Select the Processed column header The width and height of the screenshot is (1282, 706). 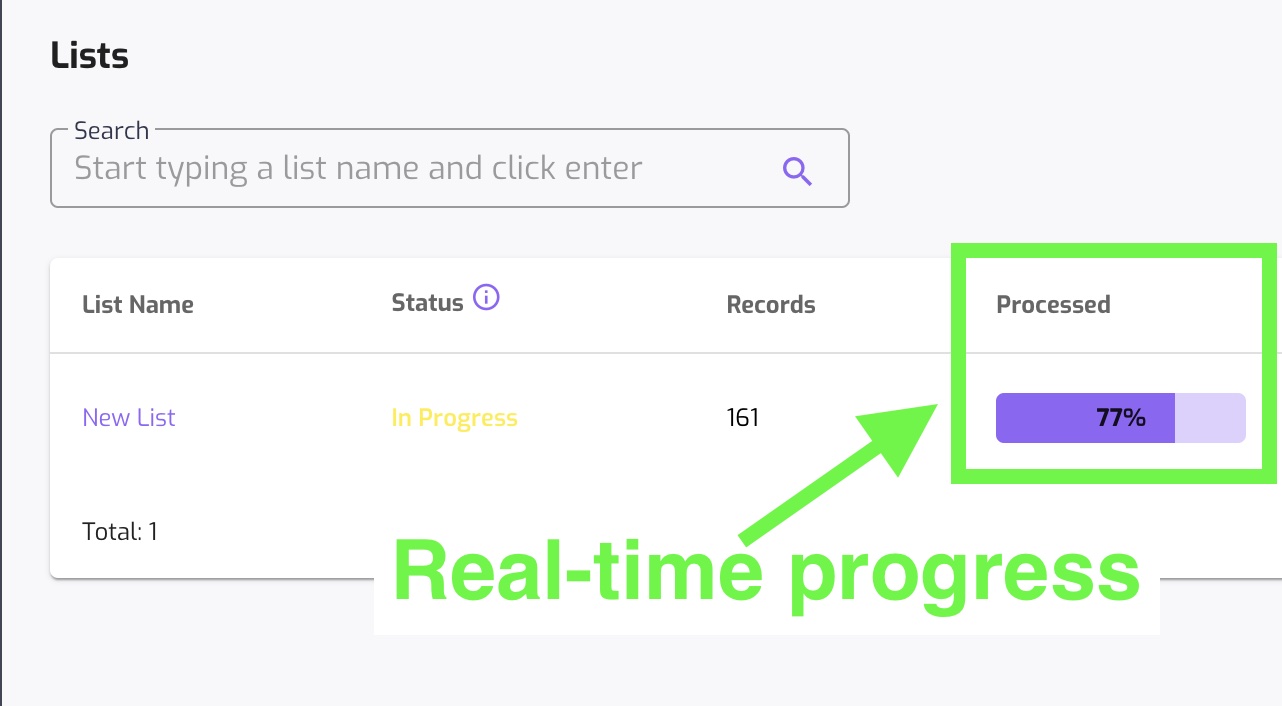point(1053,304)
